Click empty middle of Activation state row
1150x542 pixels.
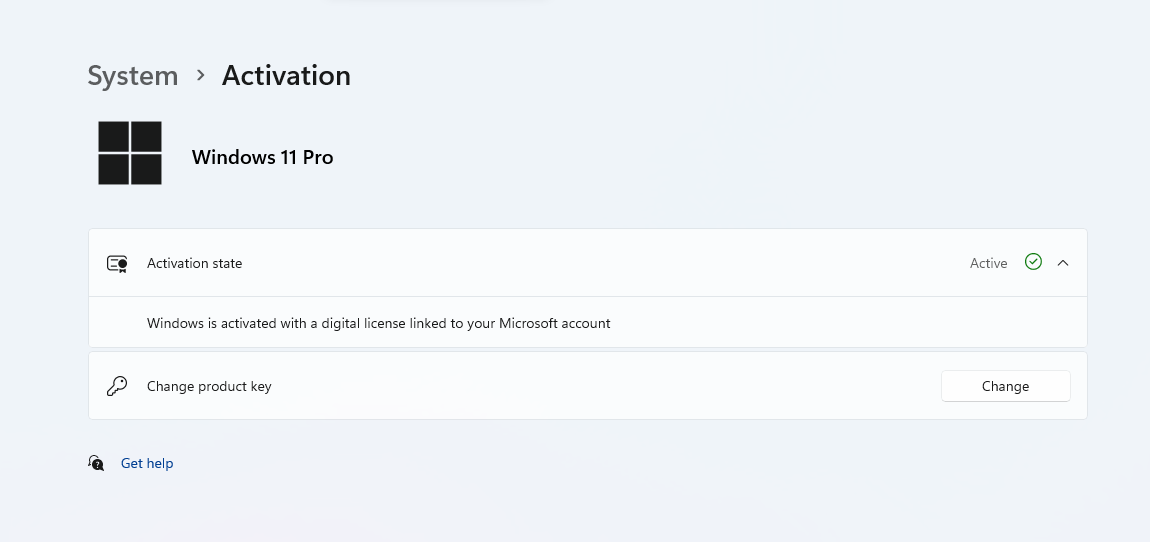(600, 264)
